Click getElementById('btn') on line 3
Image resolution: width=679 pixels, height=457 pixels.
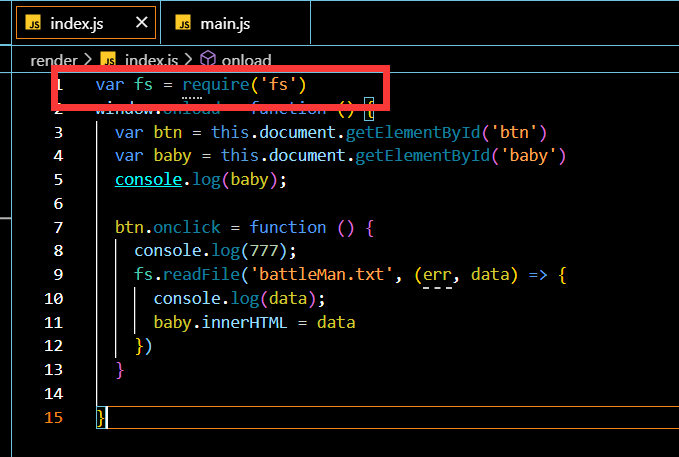[x=446, y=132]
